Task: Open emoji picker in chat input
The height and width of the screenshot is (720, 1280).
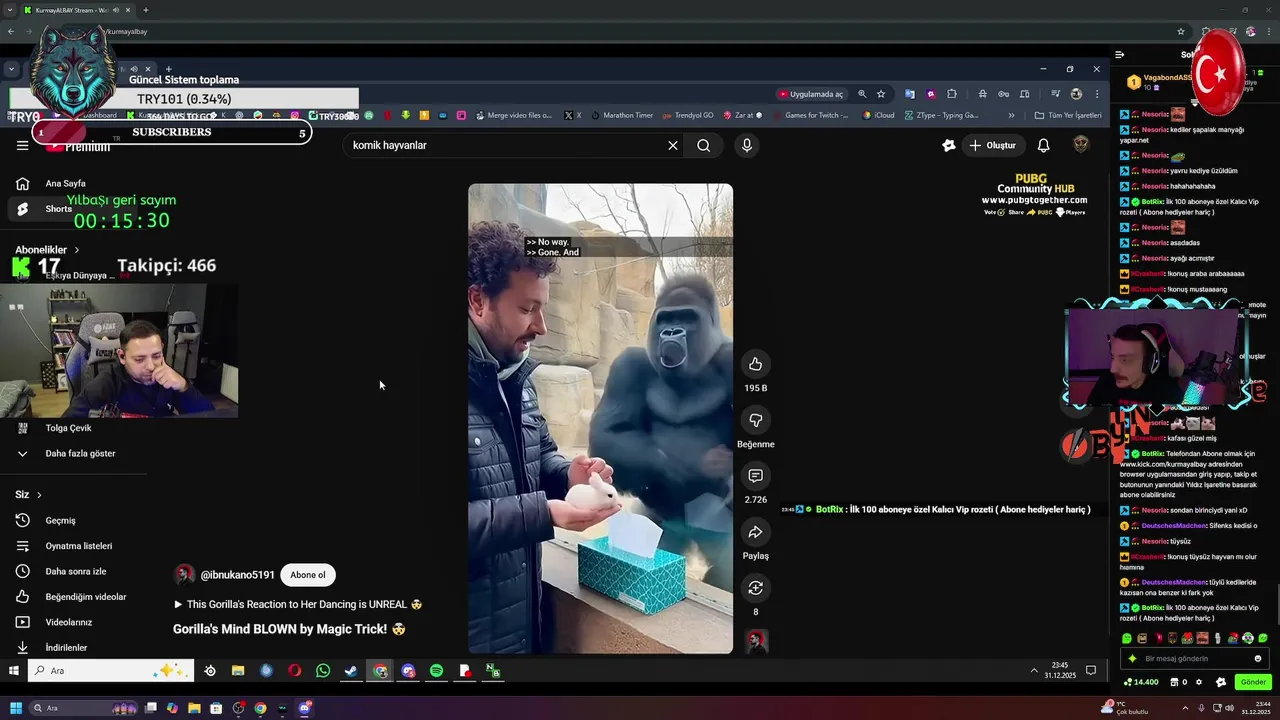Action: pyautogui.click(x=1258, y=659)
